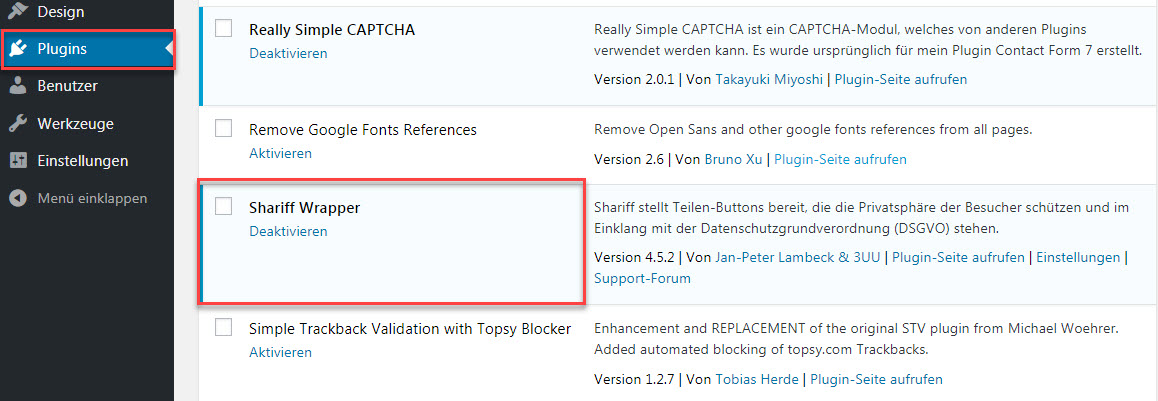Image resolution: width=1158 pixels, height=401 pixels.
Task: Open the Werkzeuge menu
Action: coord(75,124)
